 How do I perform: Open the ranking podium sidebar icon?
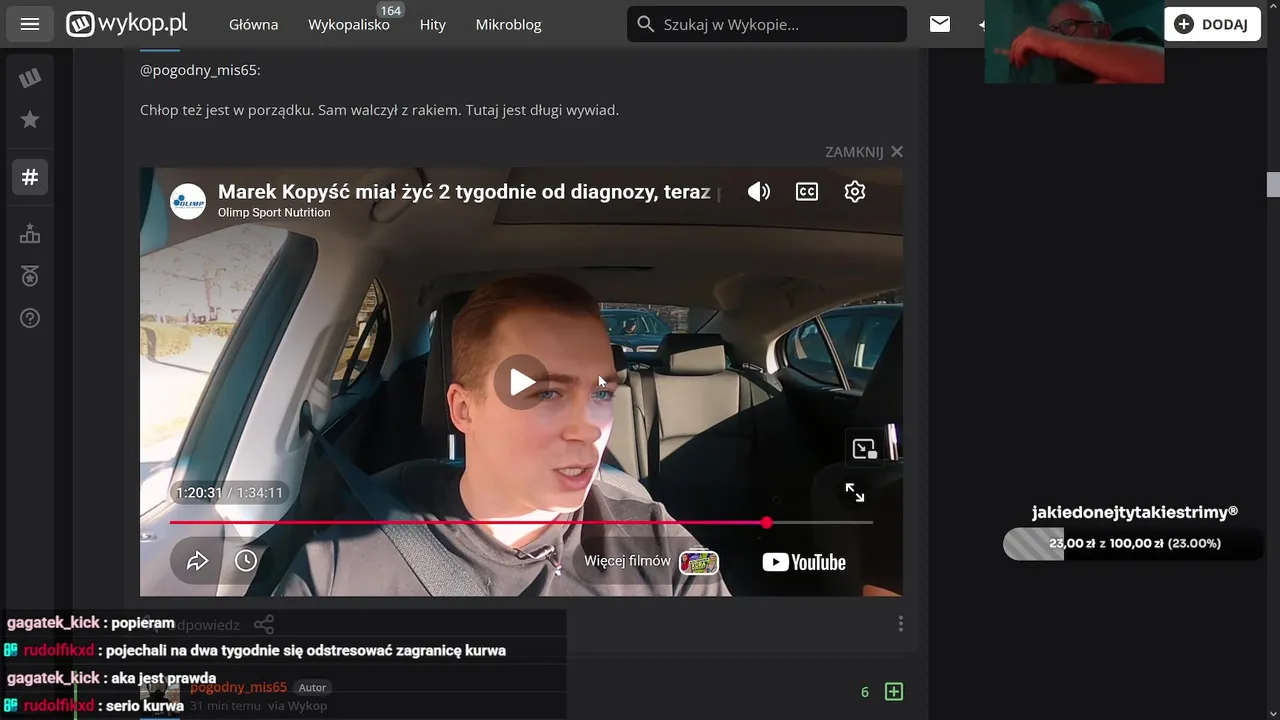[x=30, y=234]
